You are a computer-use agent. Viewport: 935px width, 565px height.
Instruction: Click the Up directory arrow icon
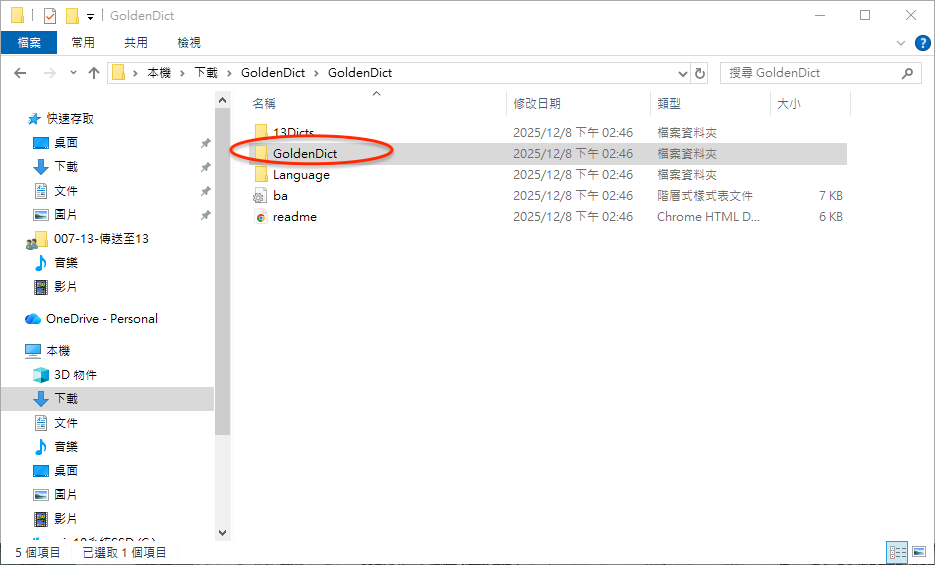pos(94,73)
